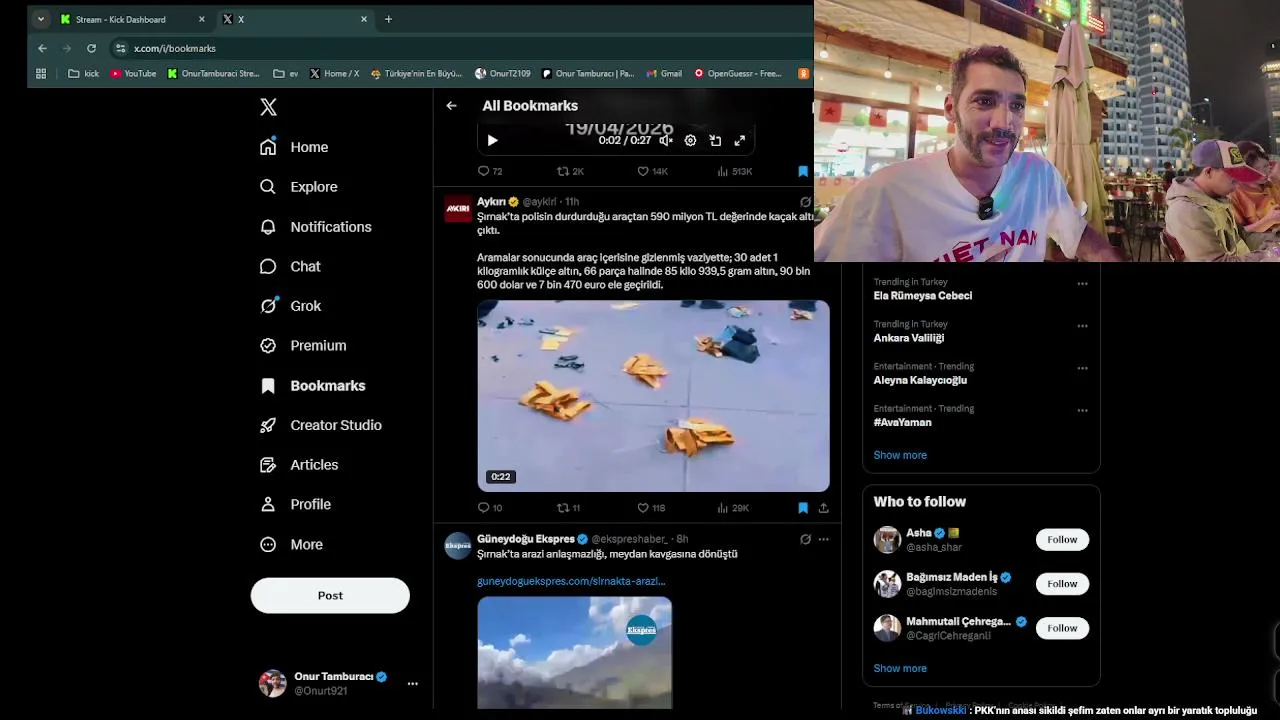Viewport: 1280px width, 720px height.
Task: Go back from All Bookmarks
Action: tap(451, 105)
